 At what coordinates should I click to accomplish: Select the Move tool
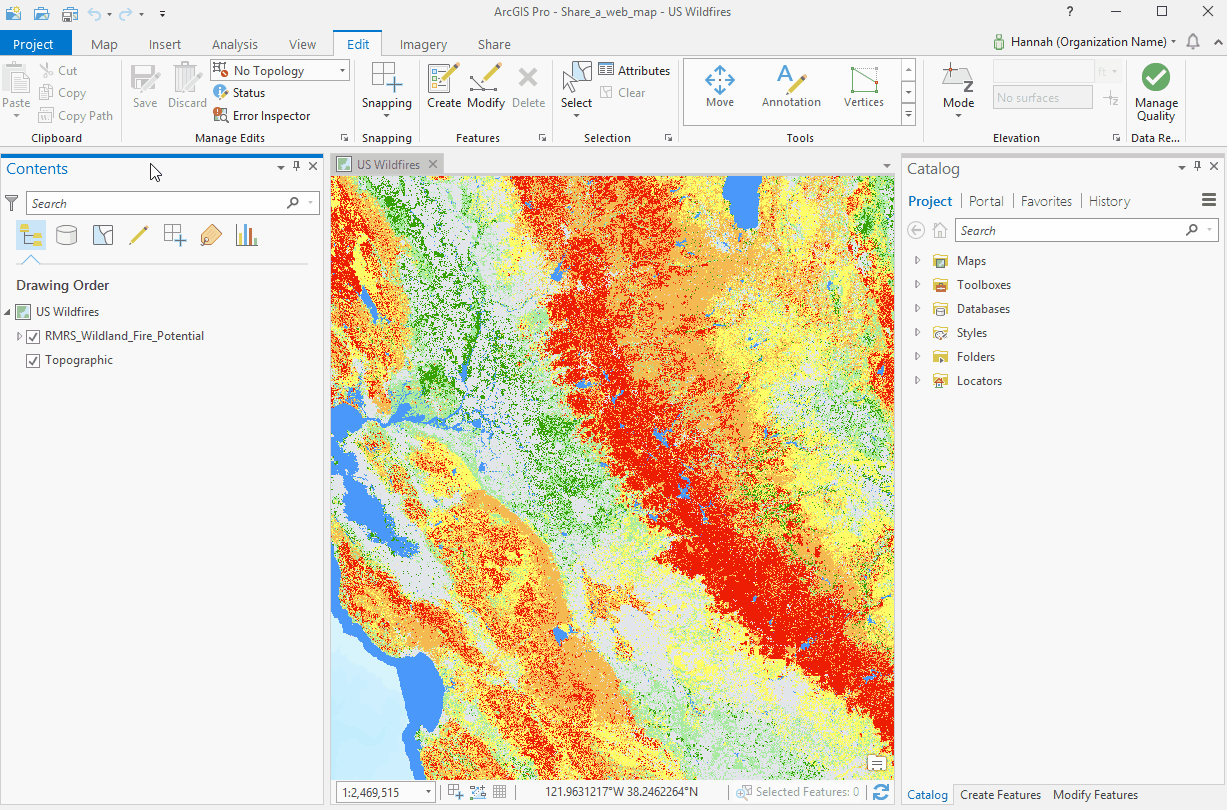click(x=720, y=88)
